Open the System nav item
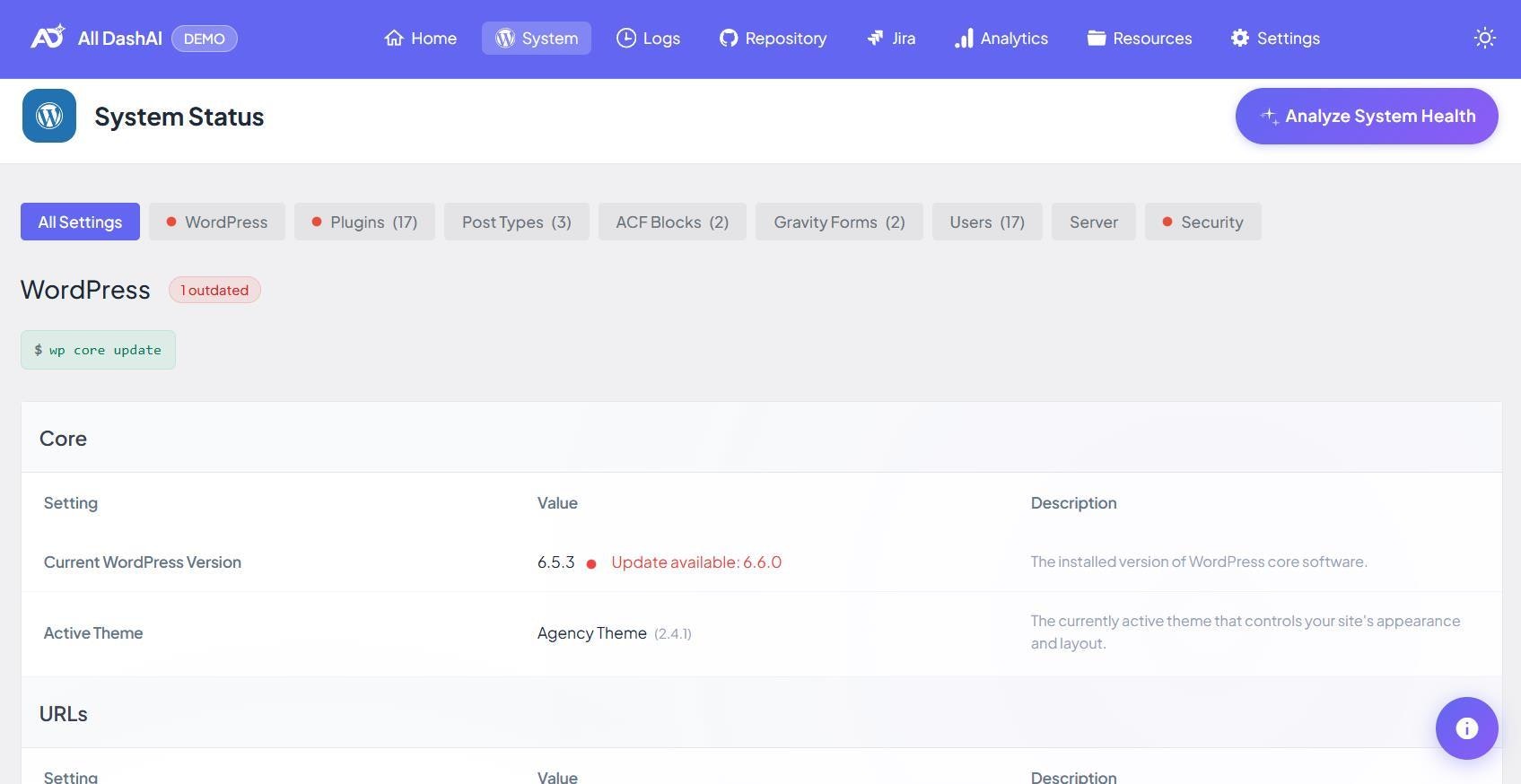 coord(537,39)
